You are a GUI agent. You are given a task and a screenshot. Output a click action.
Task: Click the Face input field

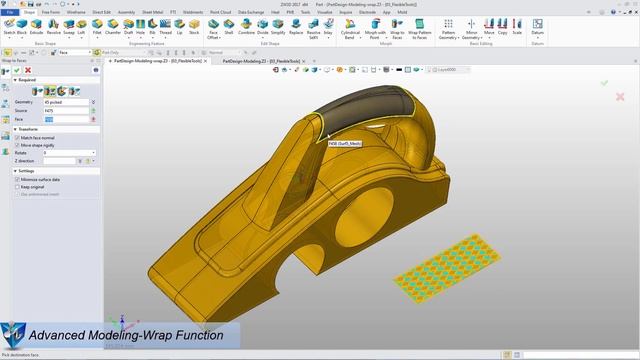click(x=66, y=119)
